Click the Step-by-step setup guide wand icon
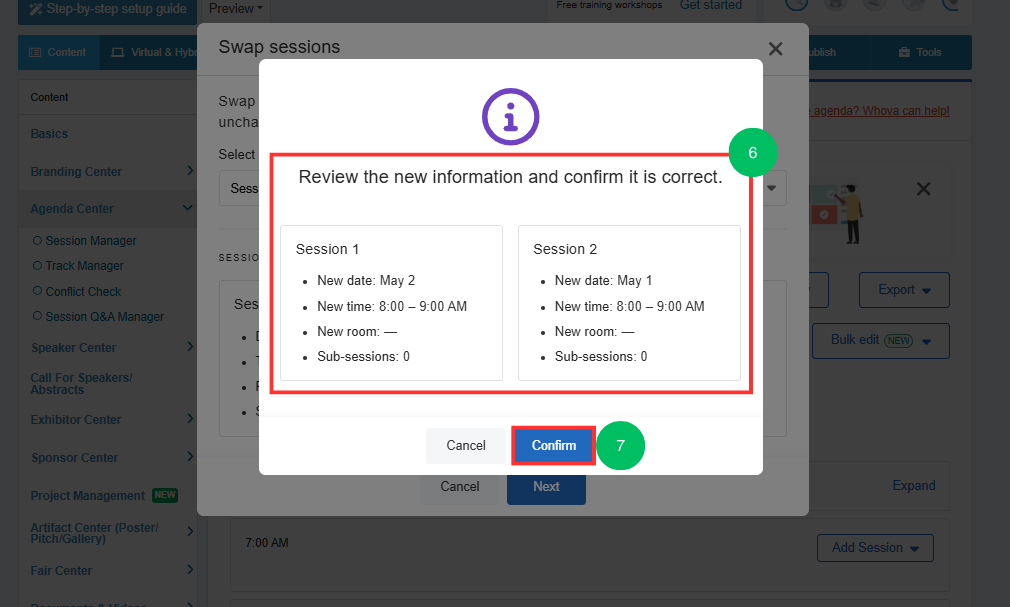The image size is (1010, 607). [35, 9]
